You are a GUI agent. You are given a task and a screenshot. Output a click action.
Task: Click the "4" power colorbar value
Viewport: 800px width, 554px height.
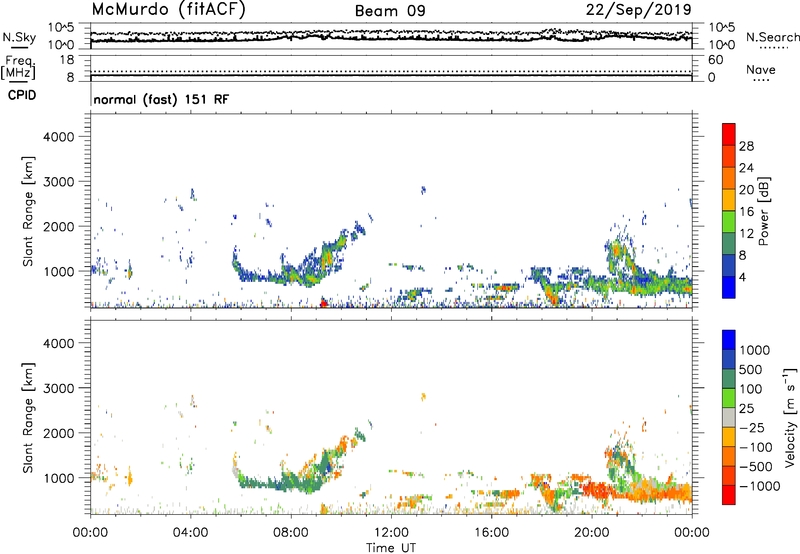pyautogui.click(x=742, y=277)
